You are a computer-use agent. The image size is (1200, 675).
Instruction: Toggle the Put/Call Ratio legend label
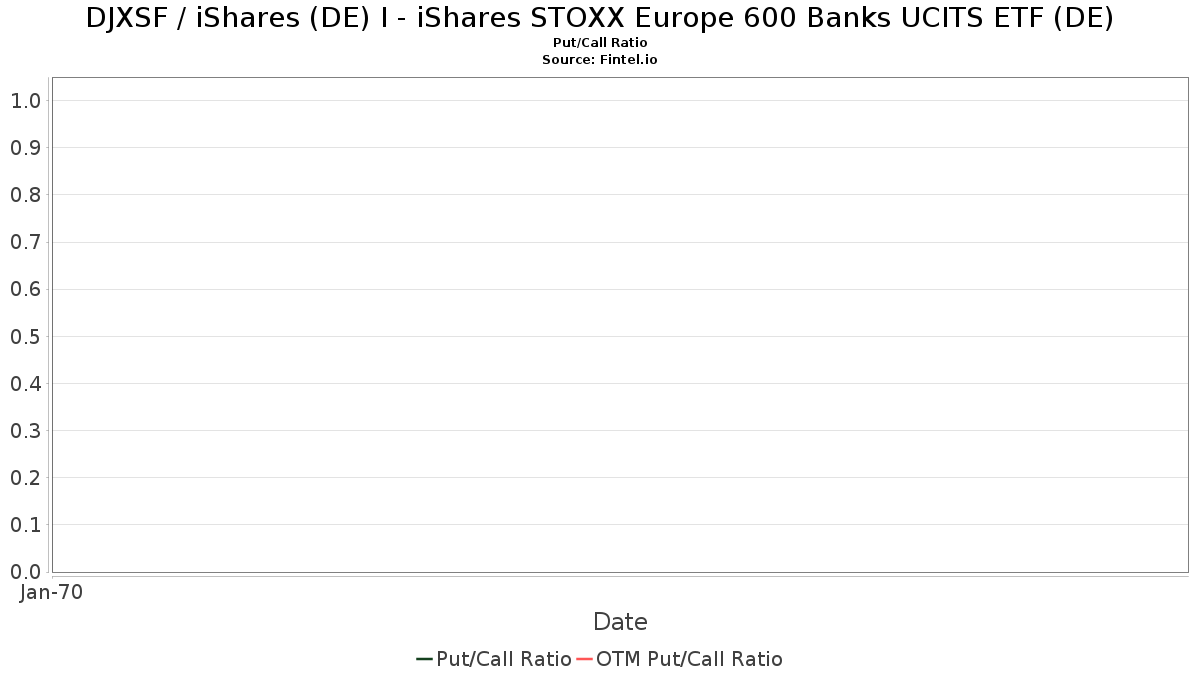pyautogui.click(x=503, y=659)
